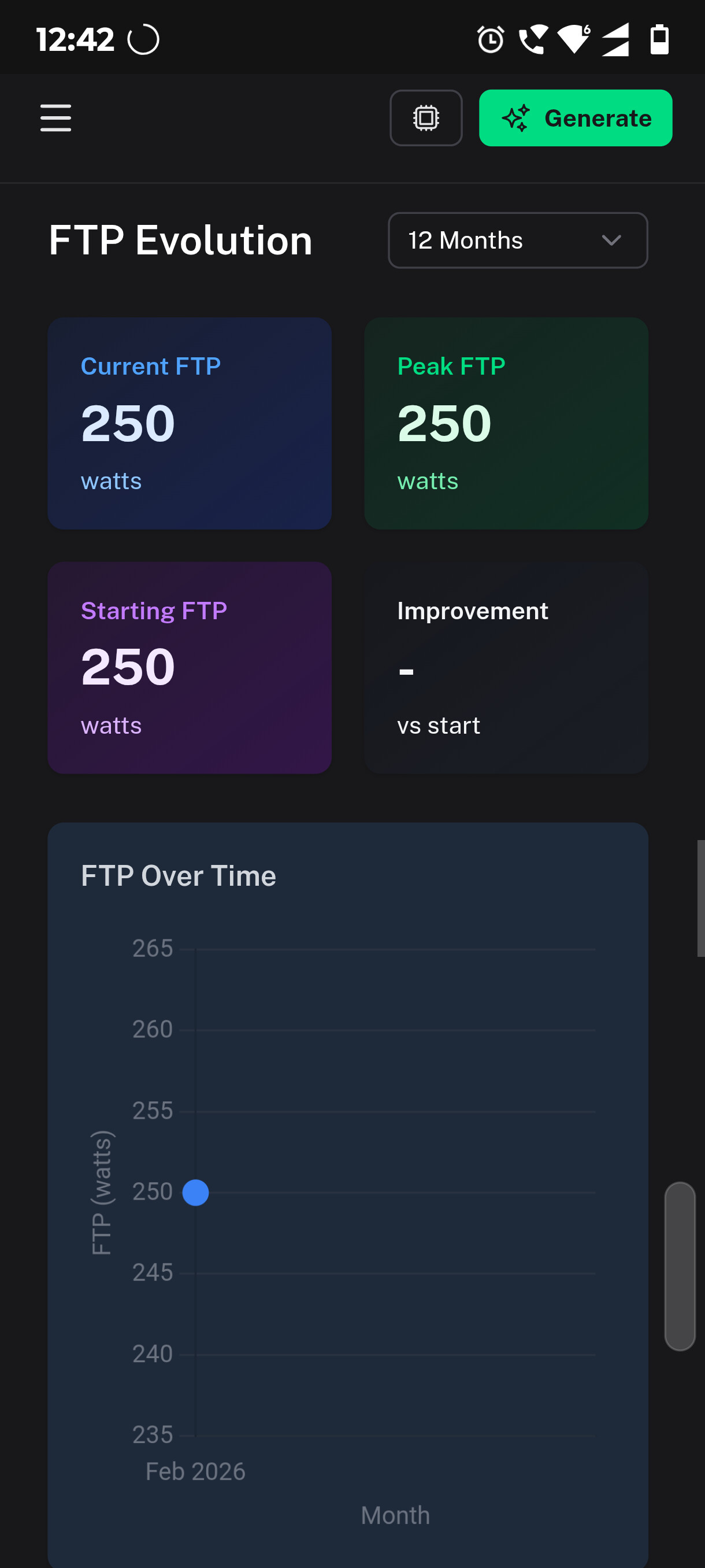Screen dimensions: 705x1568
Task: Click the blue 250 watt data point
Action: tap(195, 1192)
